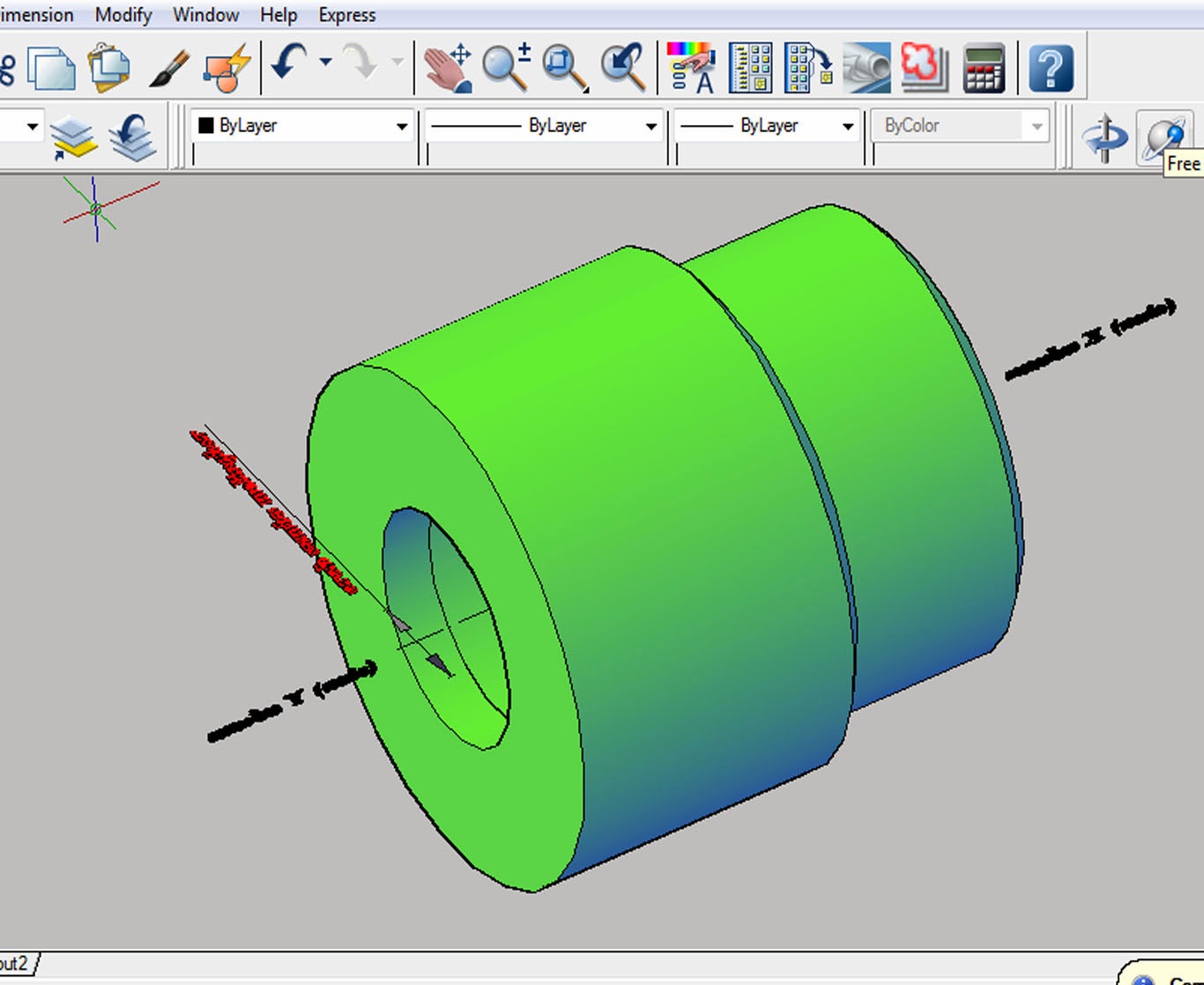Open the QuickCalc calculator
The image size is (1204, 985).
tap(982, 66)
